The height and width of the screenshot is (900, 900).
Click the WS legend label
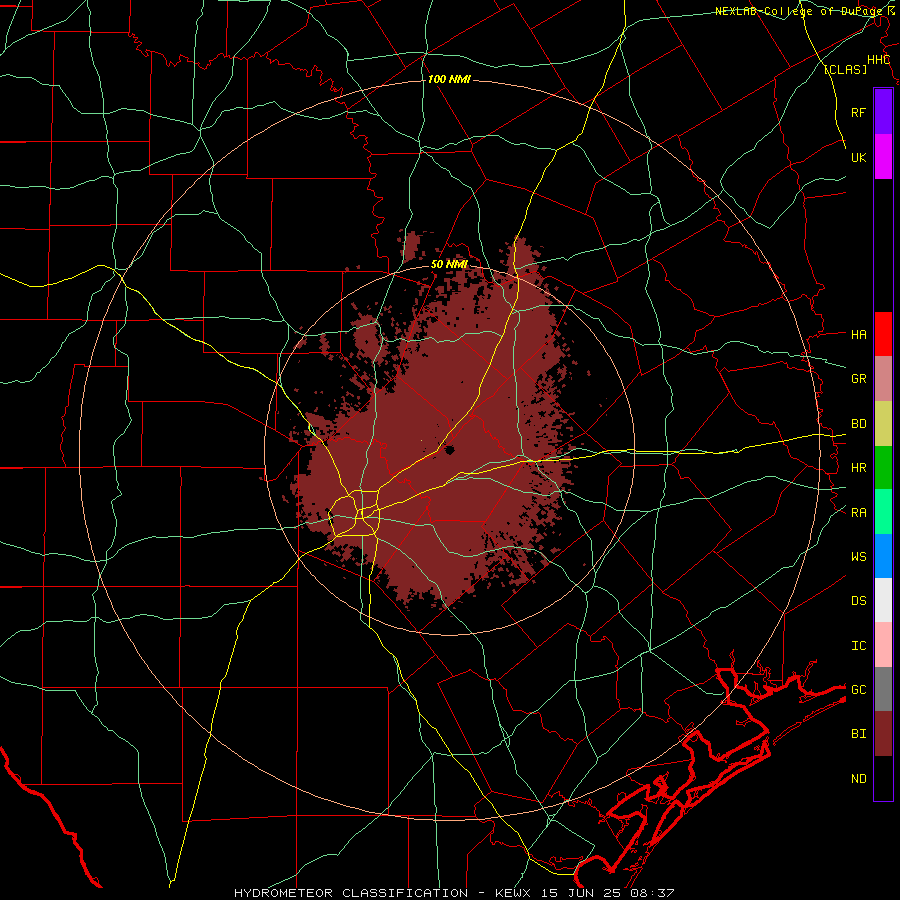[858, 557]
